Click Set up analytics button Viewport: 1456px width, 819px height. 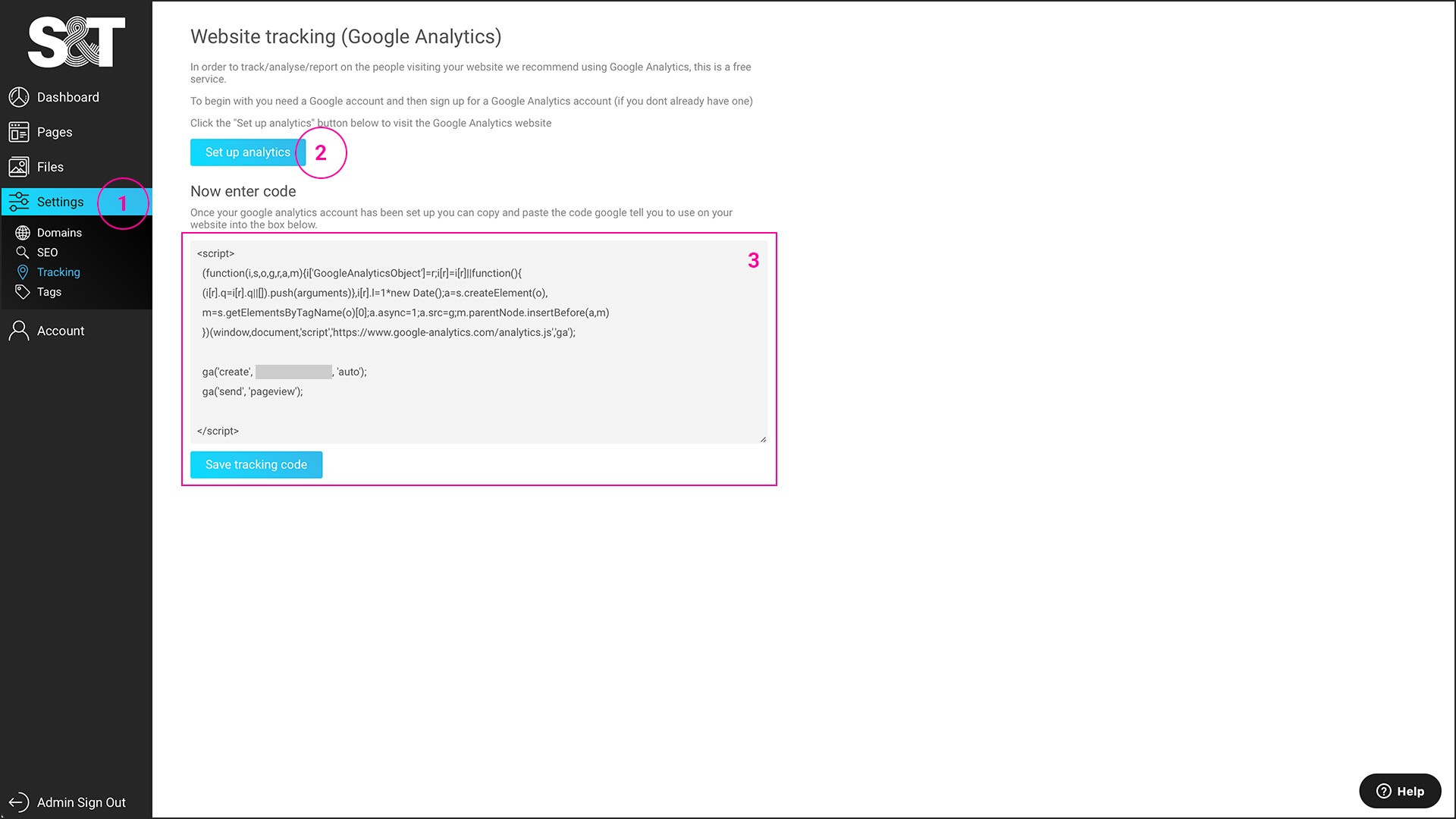click(248, 152)
